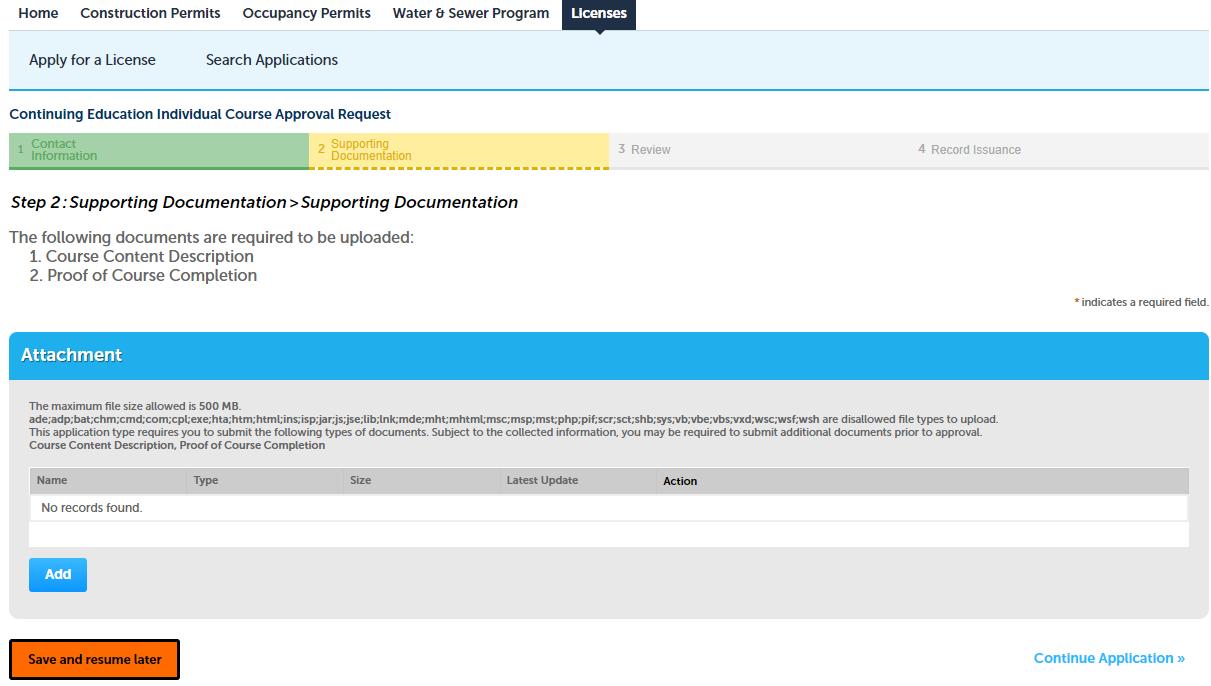Click the Continuing Education Course Approval Request title

coord(200,114)
